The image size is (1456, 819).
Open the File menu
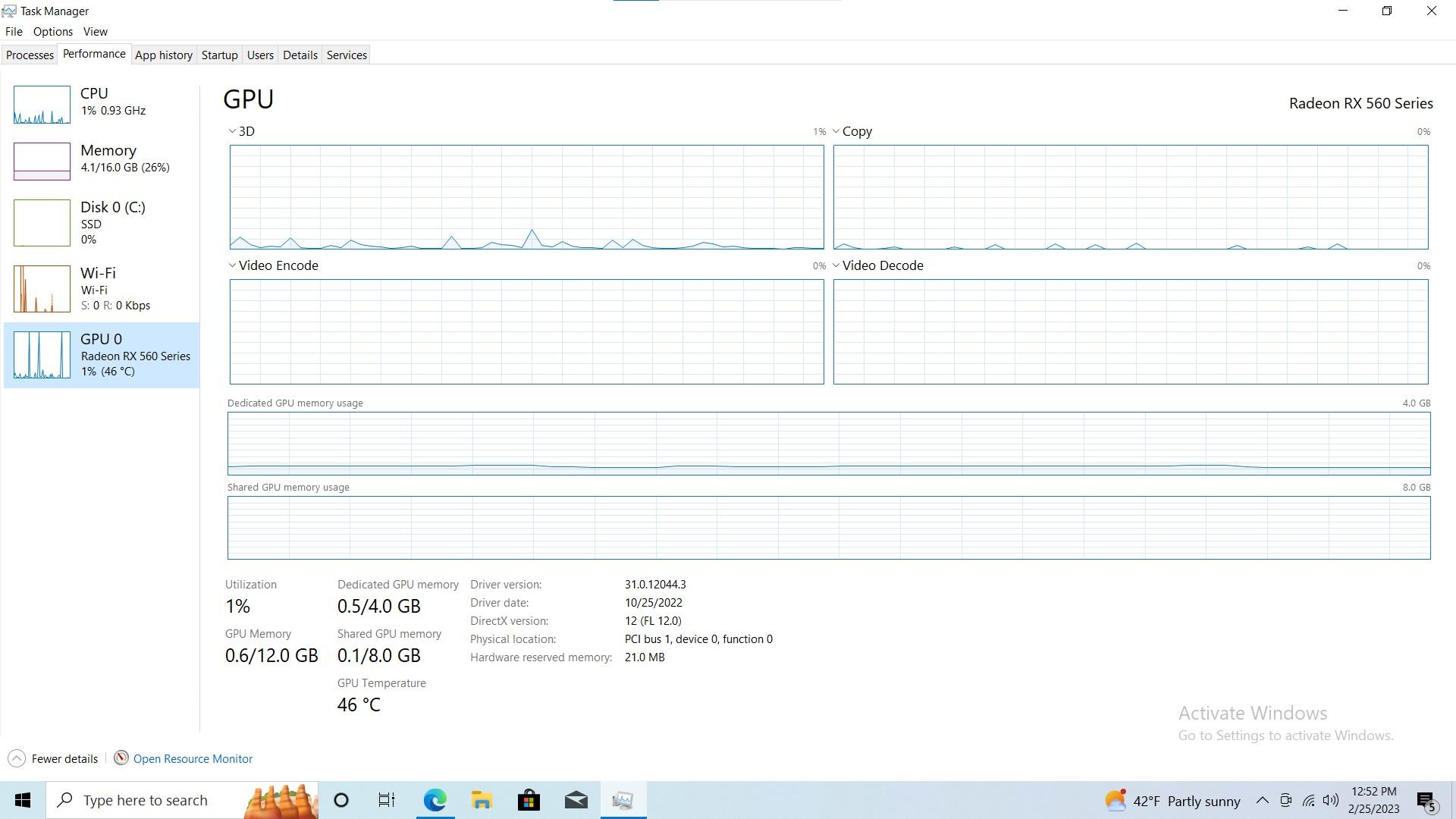pos(14,32)
